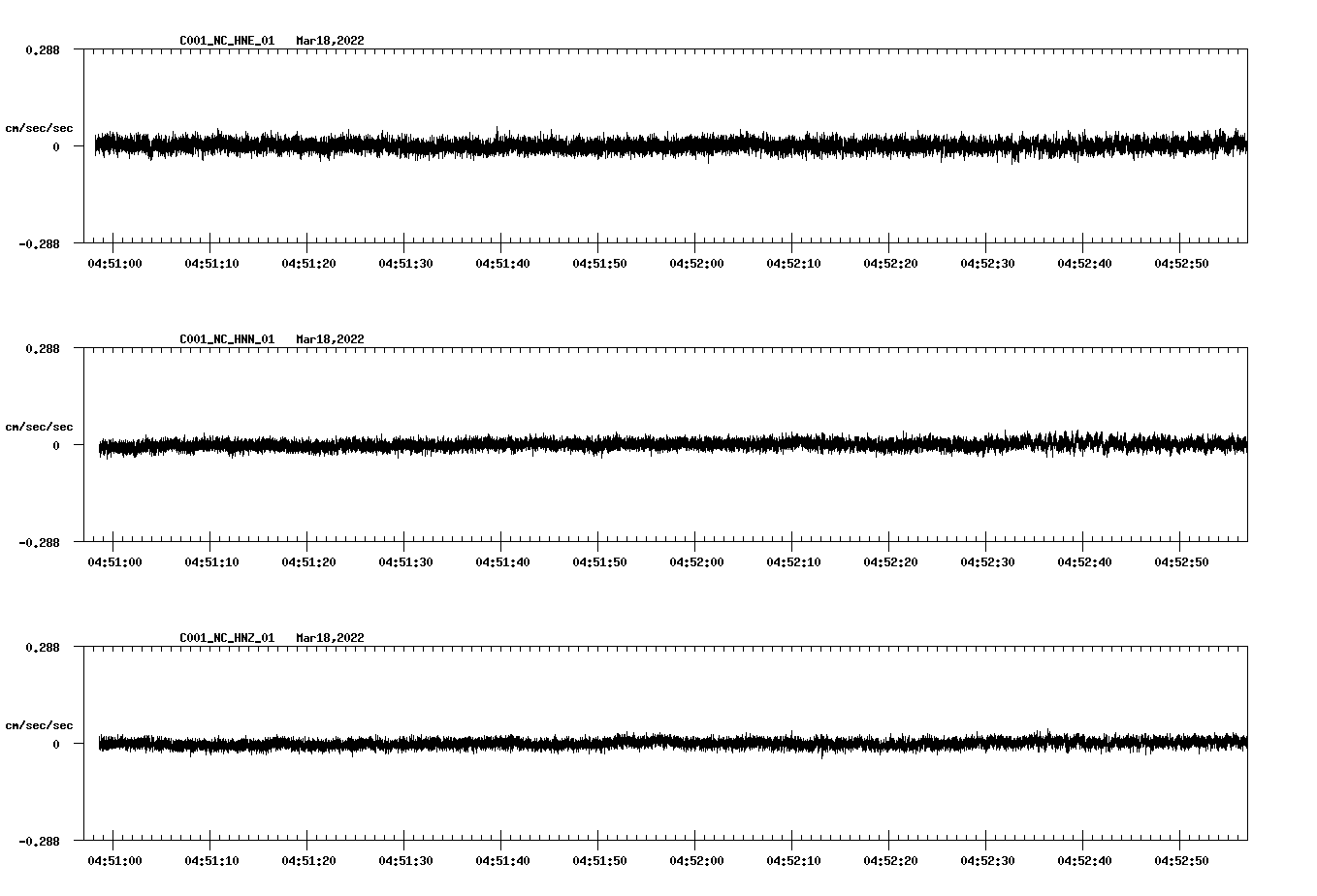Click the 04:51:20 time label on HNZ axis
Image resolution: width=1317 pixels, height=896 pixels.
(x=308, y=861)
